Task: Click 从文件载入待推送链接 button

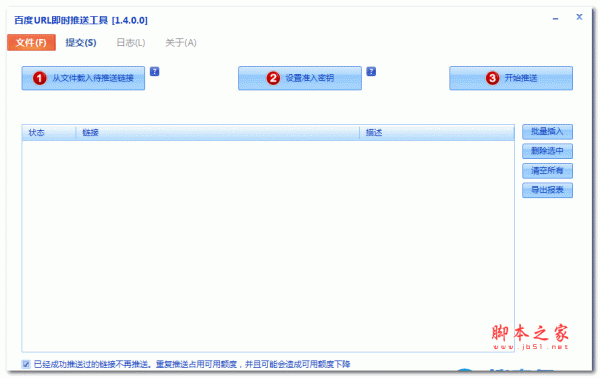Action: 83,78
